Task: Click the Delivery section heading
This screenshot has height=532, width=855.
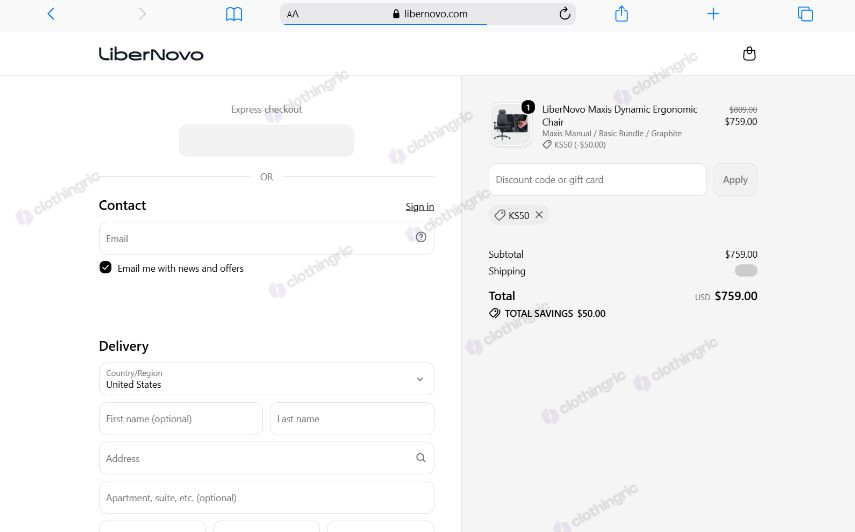Action: point(124,346)
